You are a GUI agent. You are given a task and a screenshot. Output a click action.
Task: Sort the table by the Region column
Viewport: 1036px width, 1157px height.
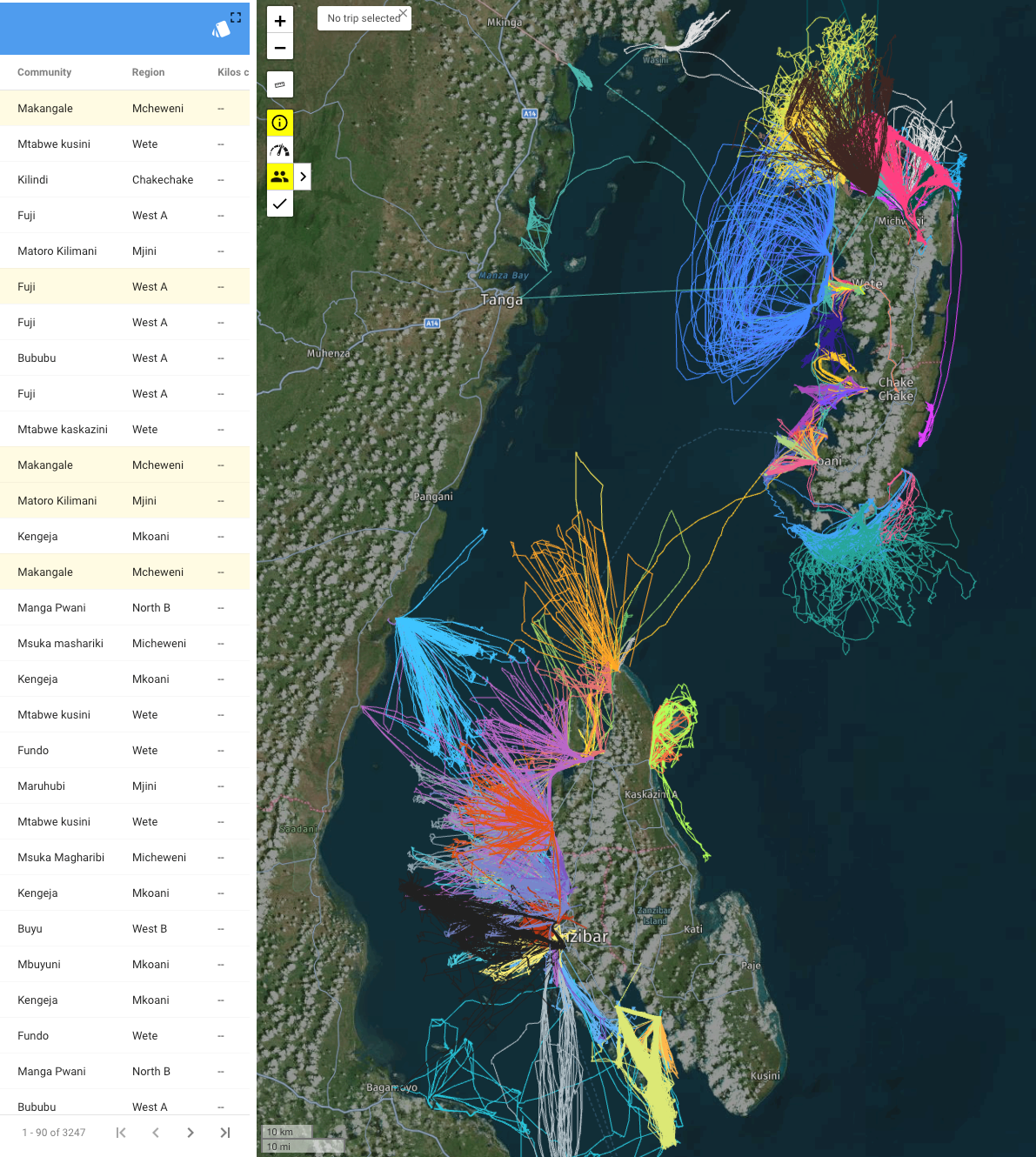point(148,72)
